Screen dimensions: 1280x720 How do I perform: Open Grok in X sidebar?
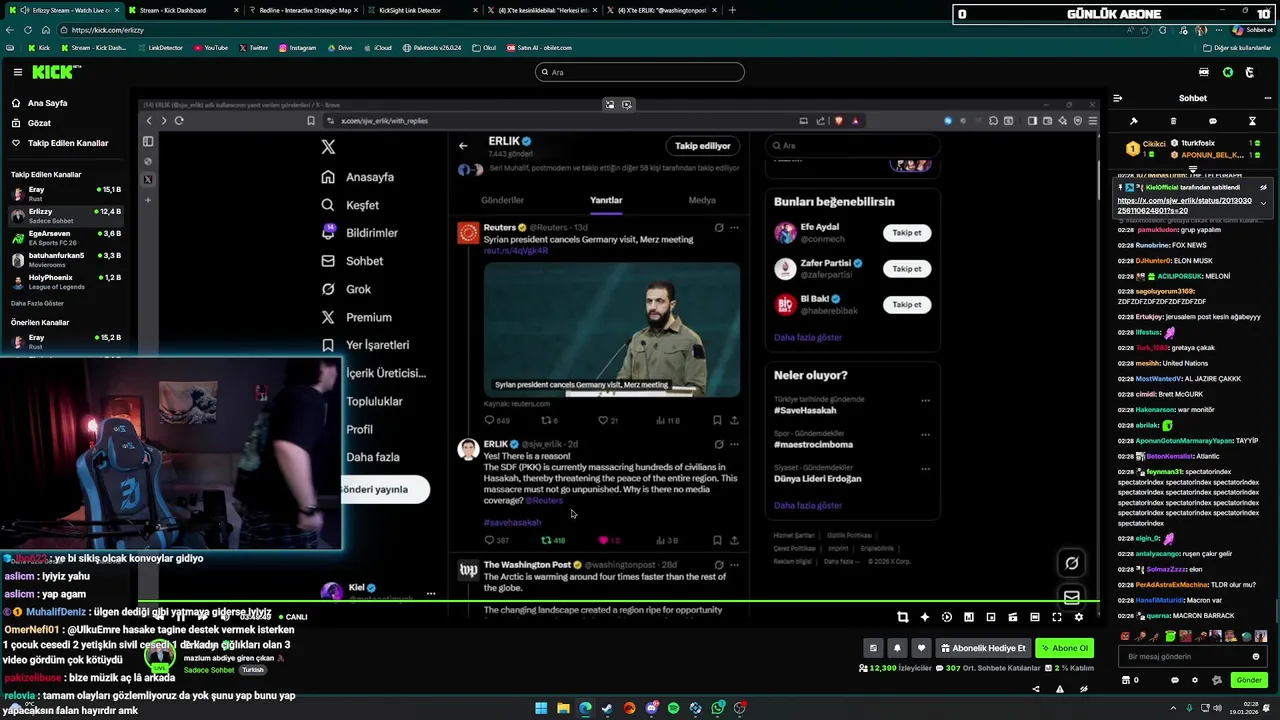pyautogui.click(x=346, y=289)
